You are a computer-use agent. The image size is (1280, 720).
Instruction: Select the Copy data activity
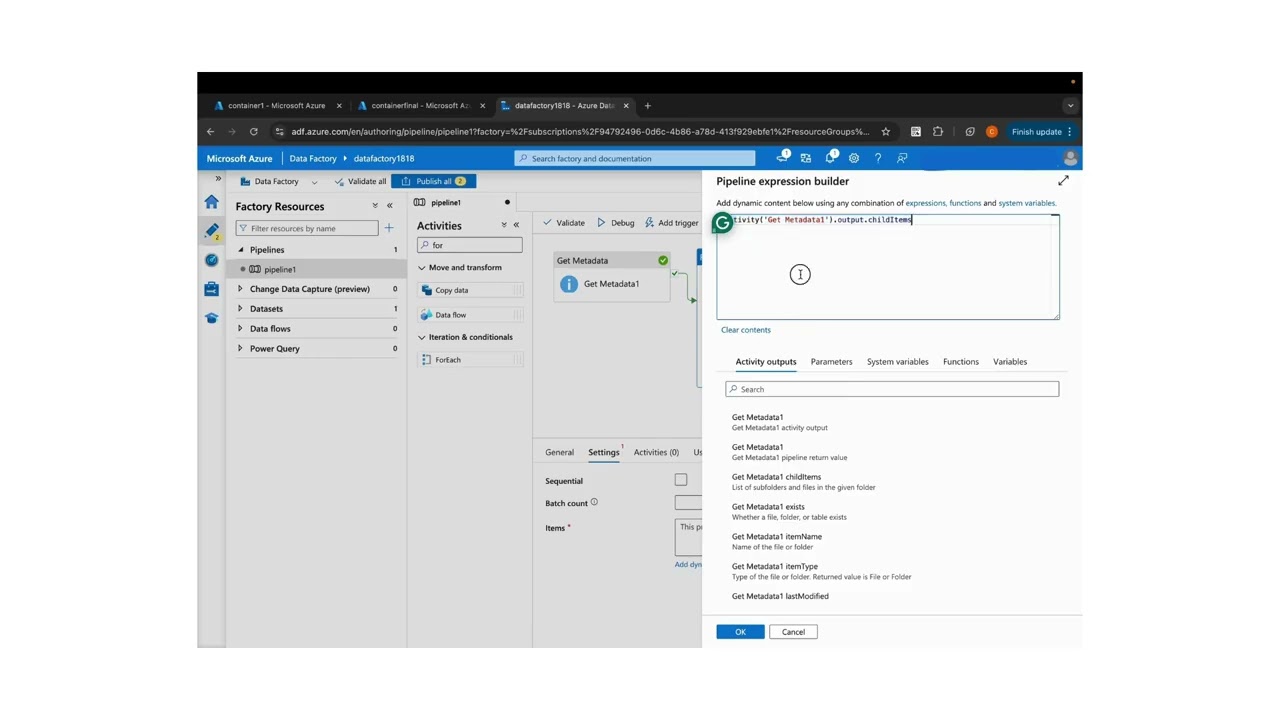click(470, 290)
